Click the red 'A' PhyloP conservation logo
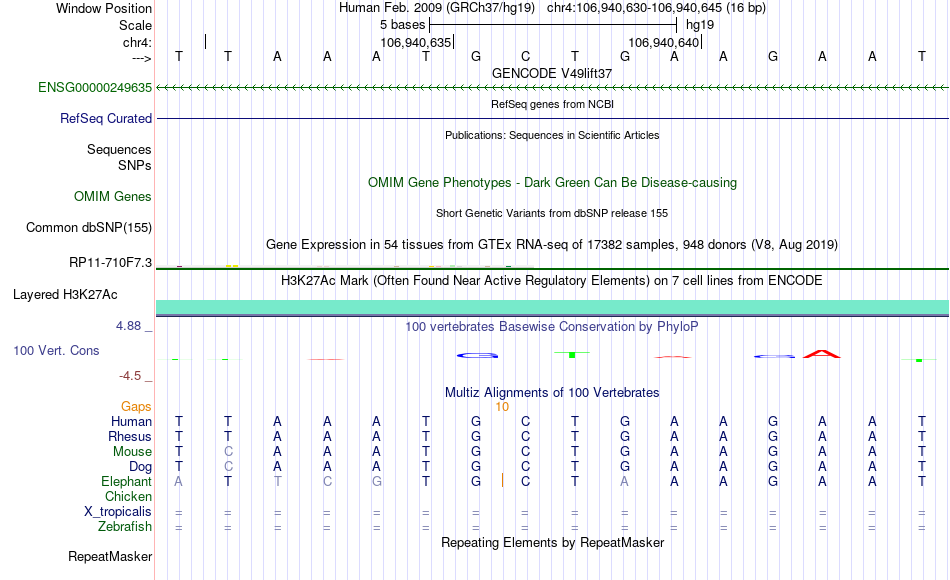The height and width of the screenshot is (580, 950). coord(822,354)
